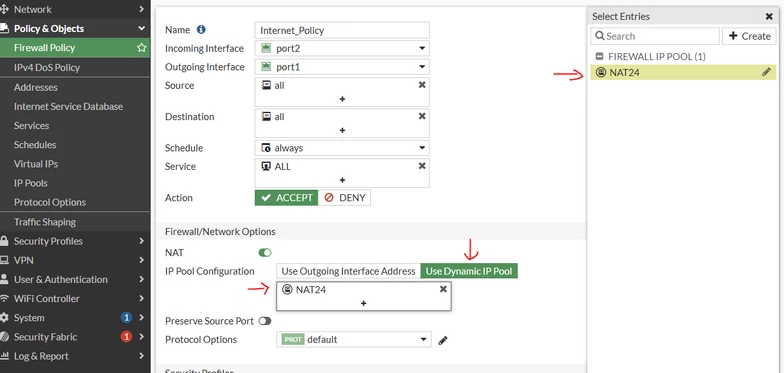
Task: Click the 'all' entry in Source
Action: coord(273,86)
